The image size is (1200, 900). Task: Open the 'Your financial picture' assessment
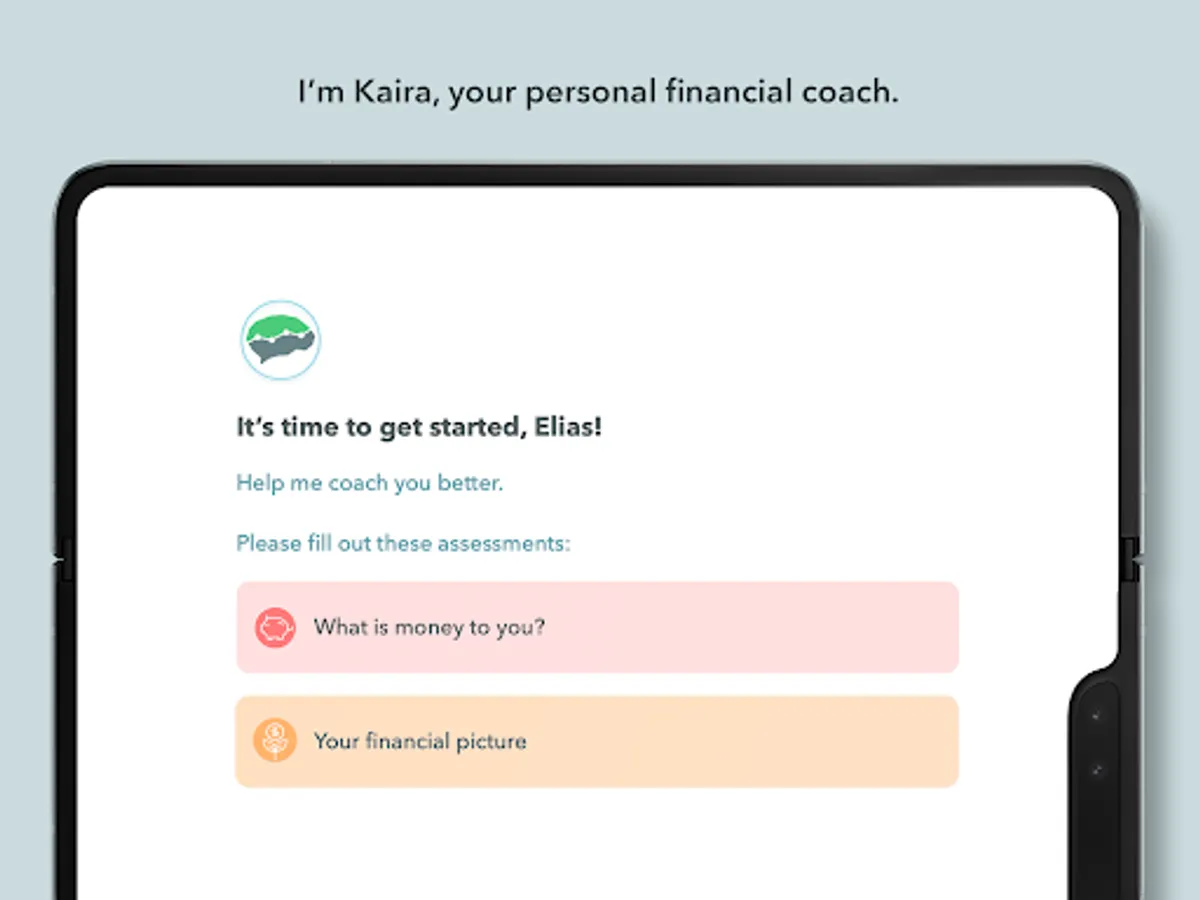420,741
